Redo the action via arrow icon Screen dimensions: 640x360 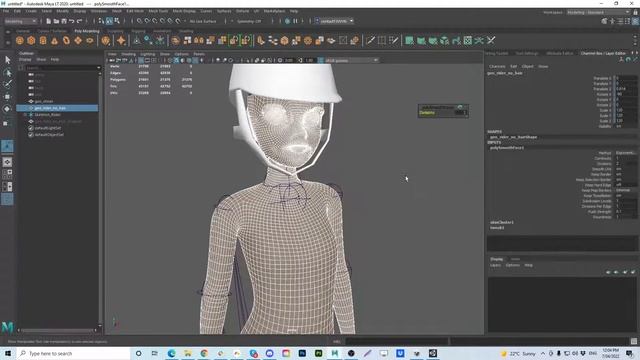tap(80, 21)
